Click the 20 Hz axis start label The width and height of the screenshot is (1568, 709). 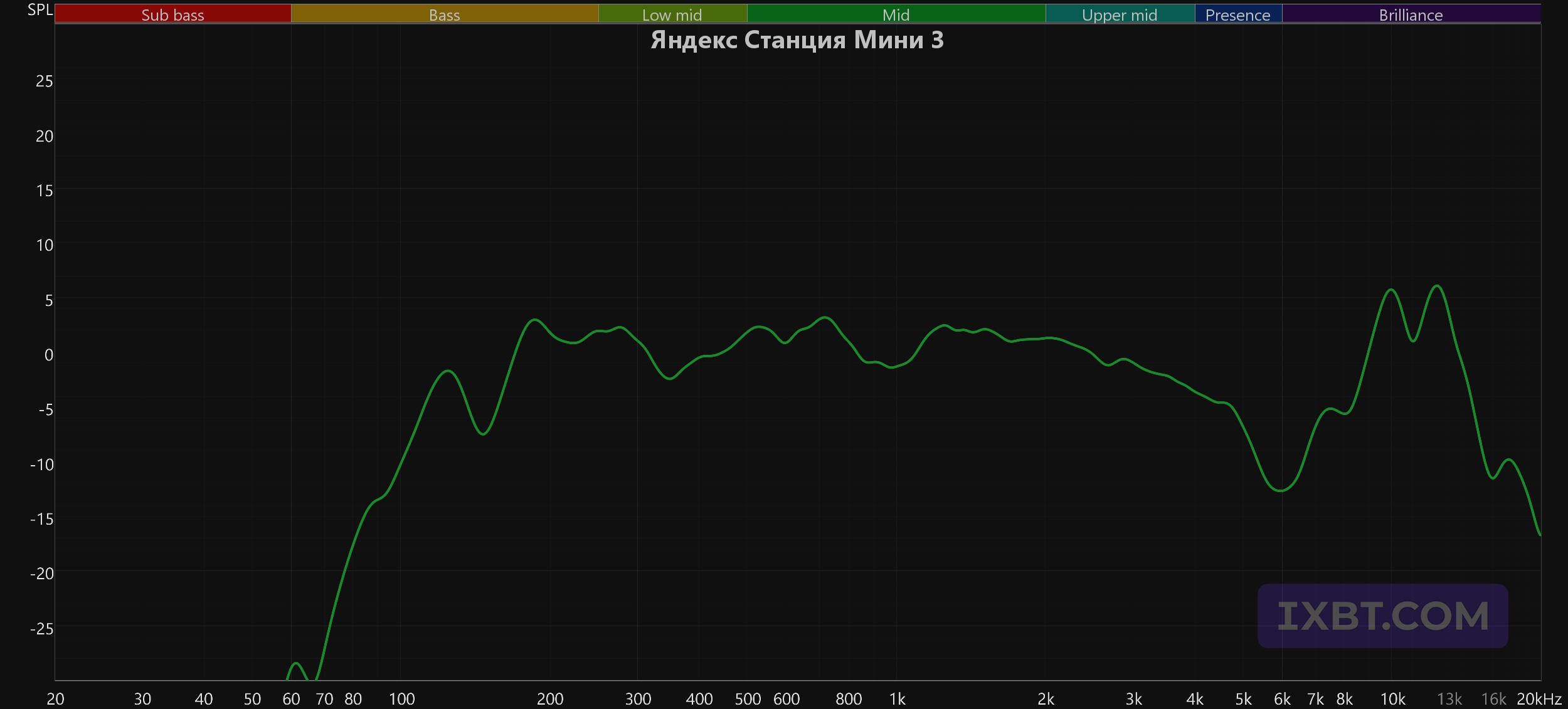pyautogui.click(x=55, y=699)
